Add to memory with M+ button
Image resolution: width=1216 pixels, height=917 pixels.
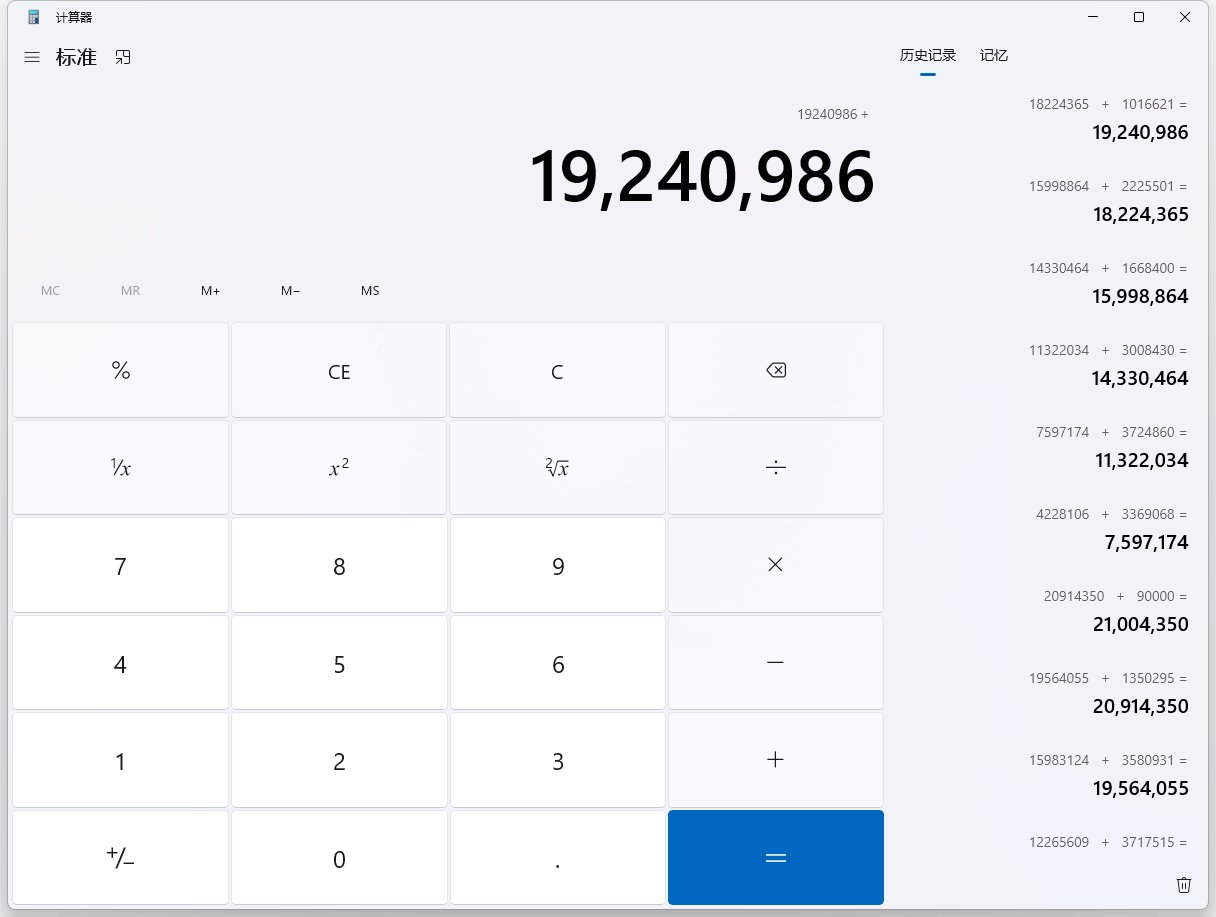click(x=210, y=291)
